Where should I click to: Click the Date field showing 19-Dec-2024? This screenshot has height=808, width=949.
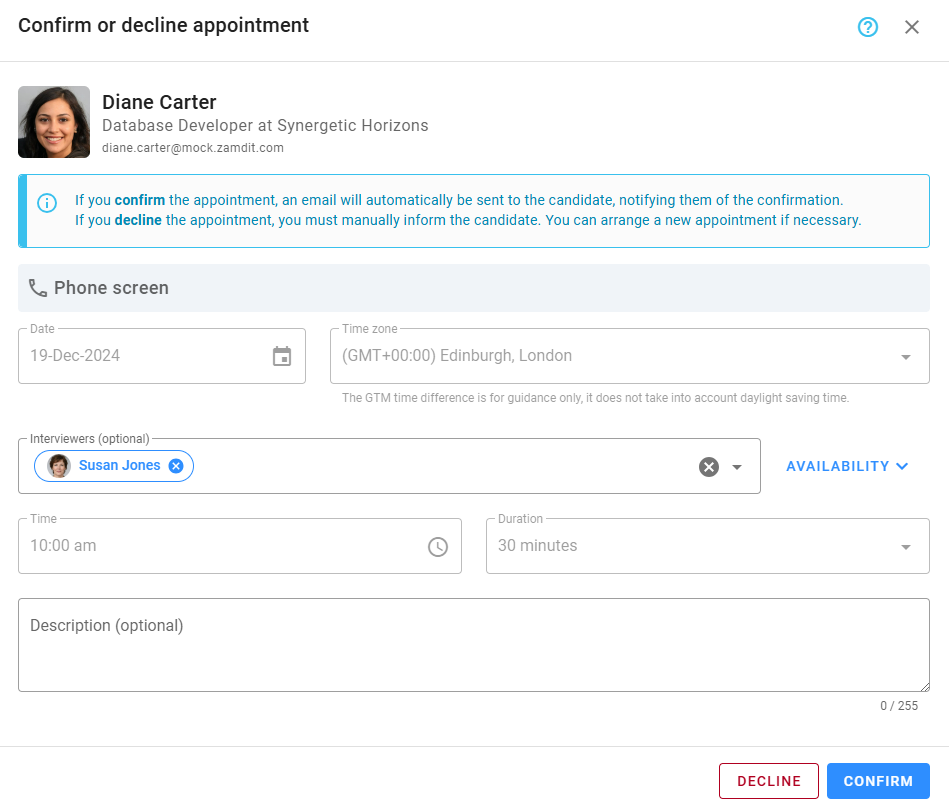point(150,356)
